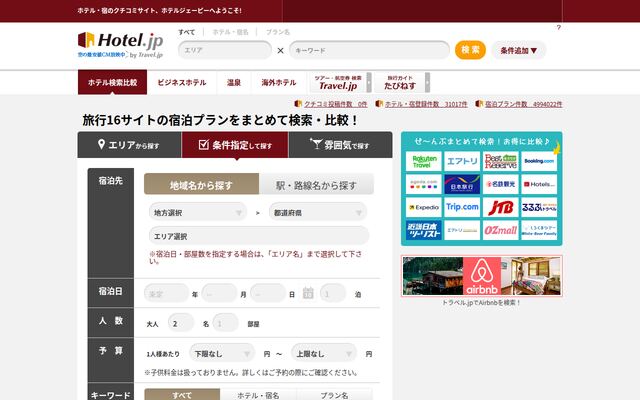Click the help question mark icon
Viewport: 640px width, 400px height.
[x=559, y=27]
